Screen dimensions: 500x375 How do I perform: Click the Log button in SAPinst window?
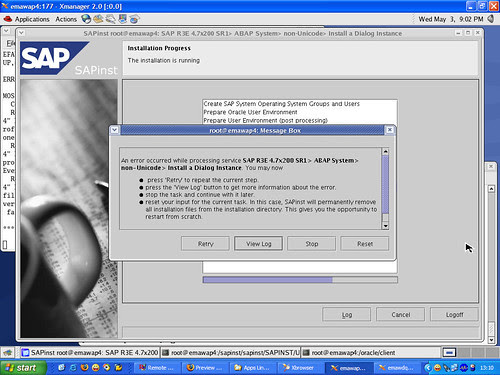346,314
